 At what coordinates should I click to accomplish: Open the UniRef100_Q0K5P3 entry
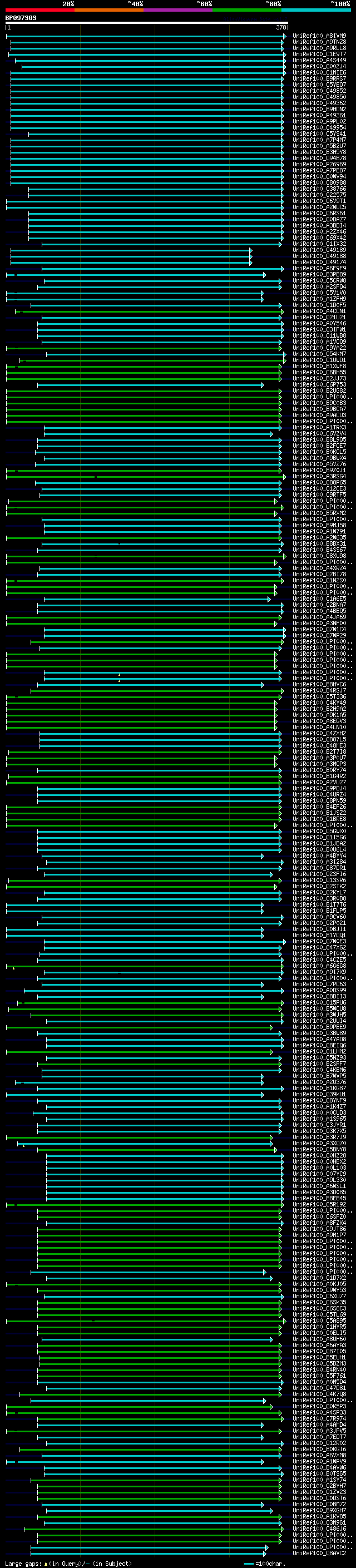(x=319, y=1406)
